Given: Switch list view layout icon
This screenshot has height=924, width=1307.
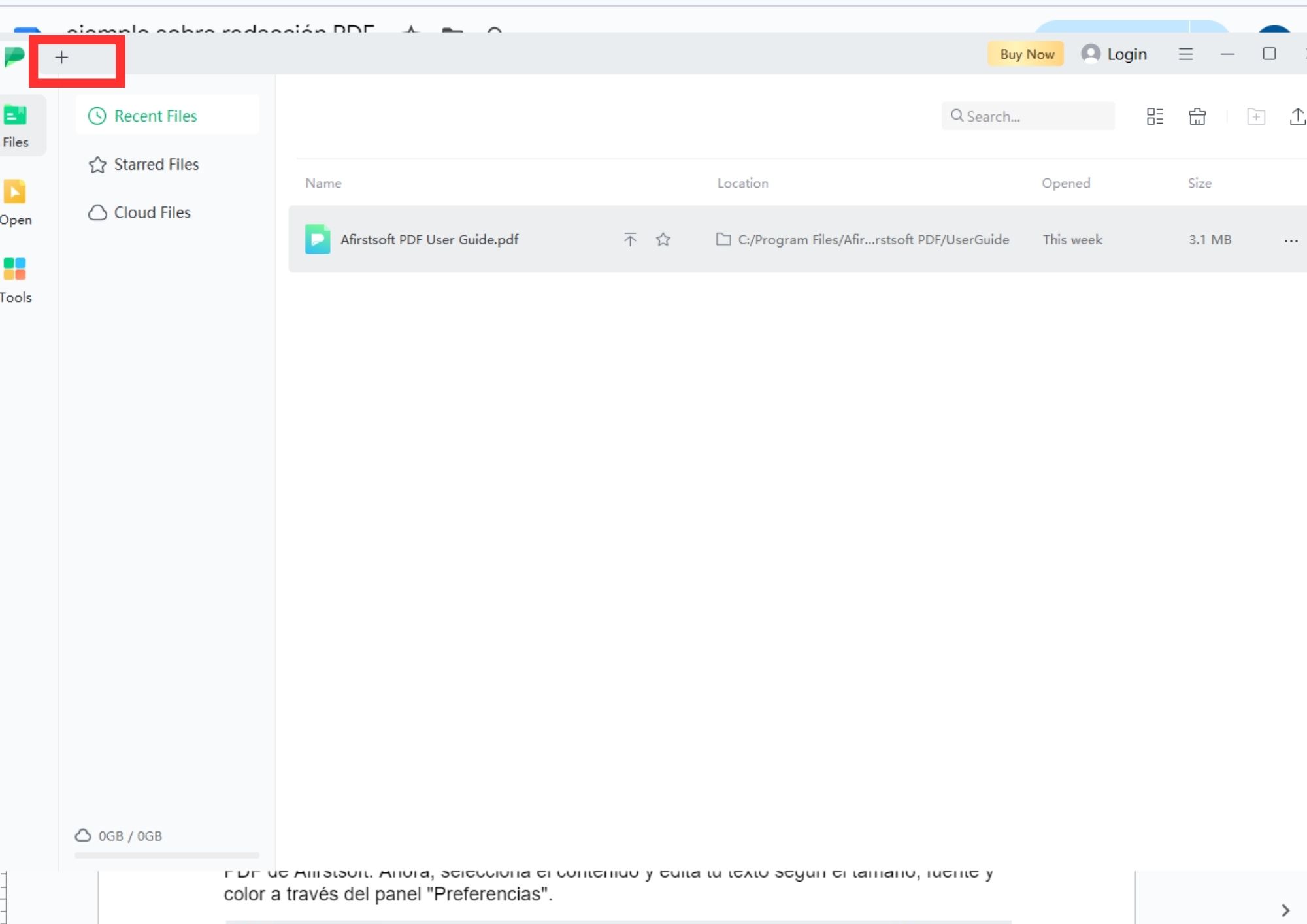Looking at the screenshot, I should (1155, 116).
